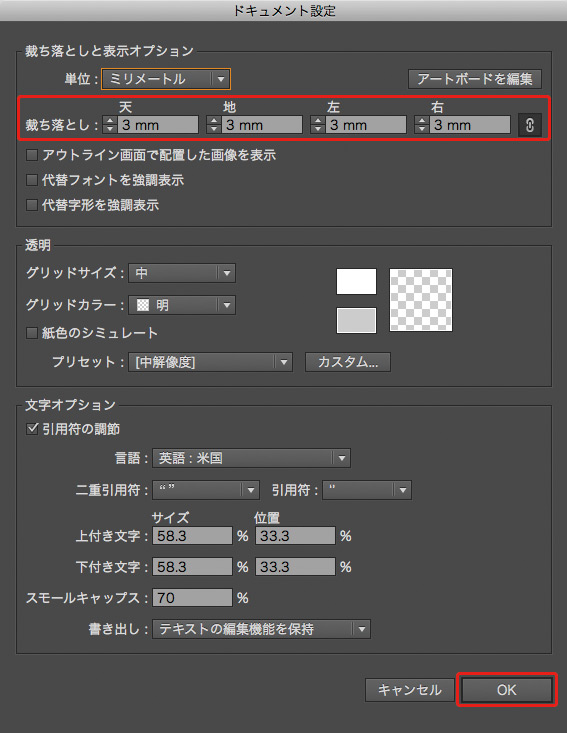Viewport: 567px width, 733px height.
Task: Click the gray grid color swatch
Action: click(x=356, y=320)
